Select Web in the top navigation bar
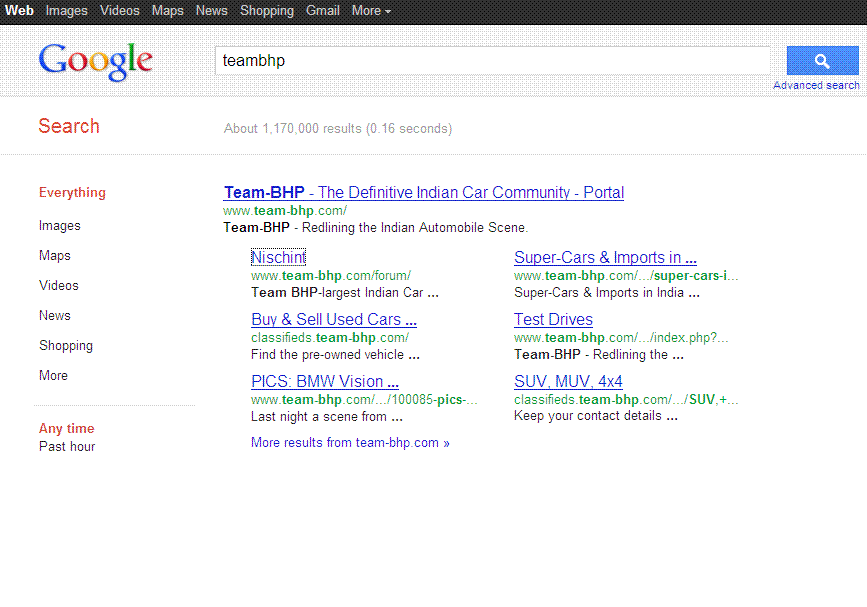The height and width of the screenshot is (607, 867). 19,11
